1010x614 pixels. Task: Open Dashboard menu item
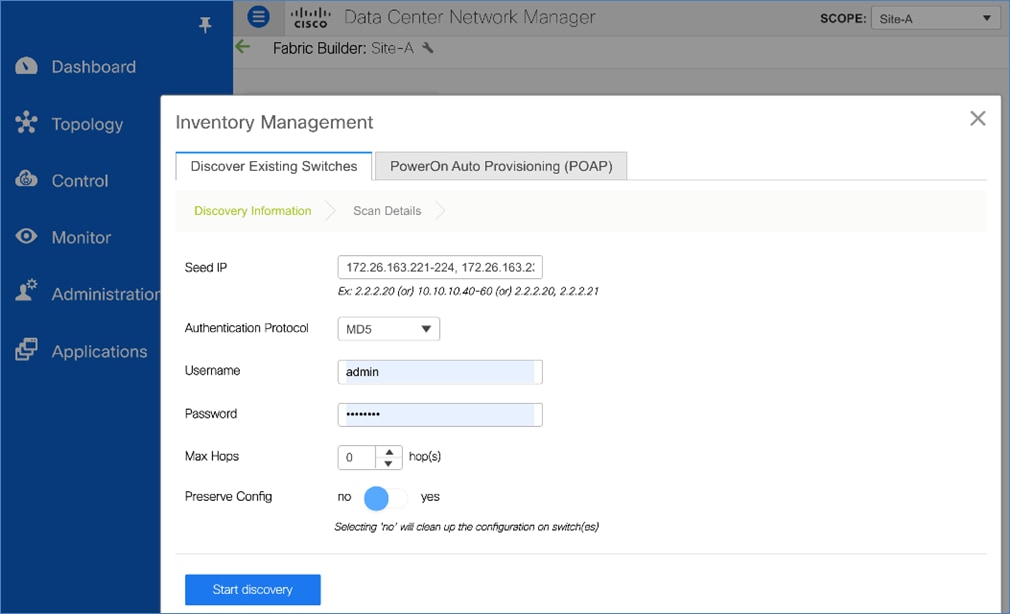pos(94,67)
